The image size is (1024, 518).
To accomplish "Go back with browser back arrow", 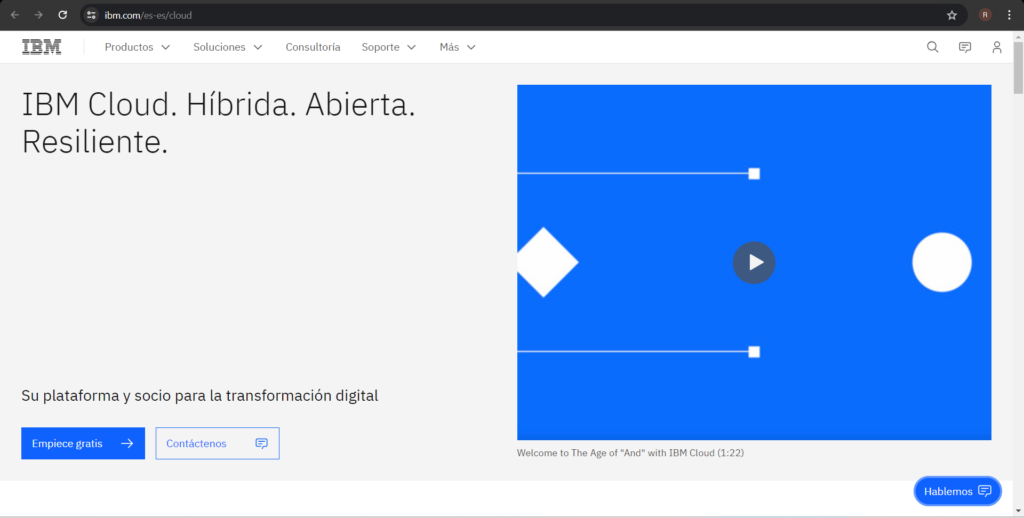I will (x=15, y=15).
